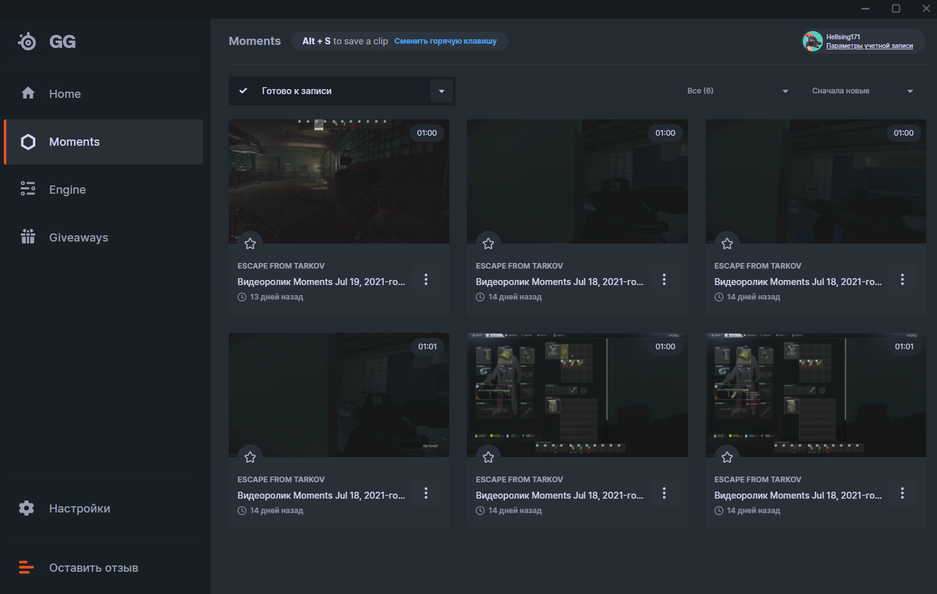Open three-dot menu of third top-row clip
Viewport: 937px width, 594px height.
click(x=902, y=280)
